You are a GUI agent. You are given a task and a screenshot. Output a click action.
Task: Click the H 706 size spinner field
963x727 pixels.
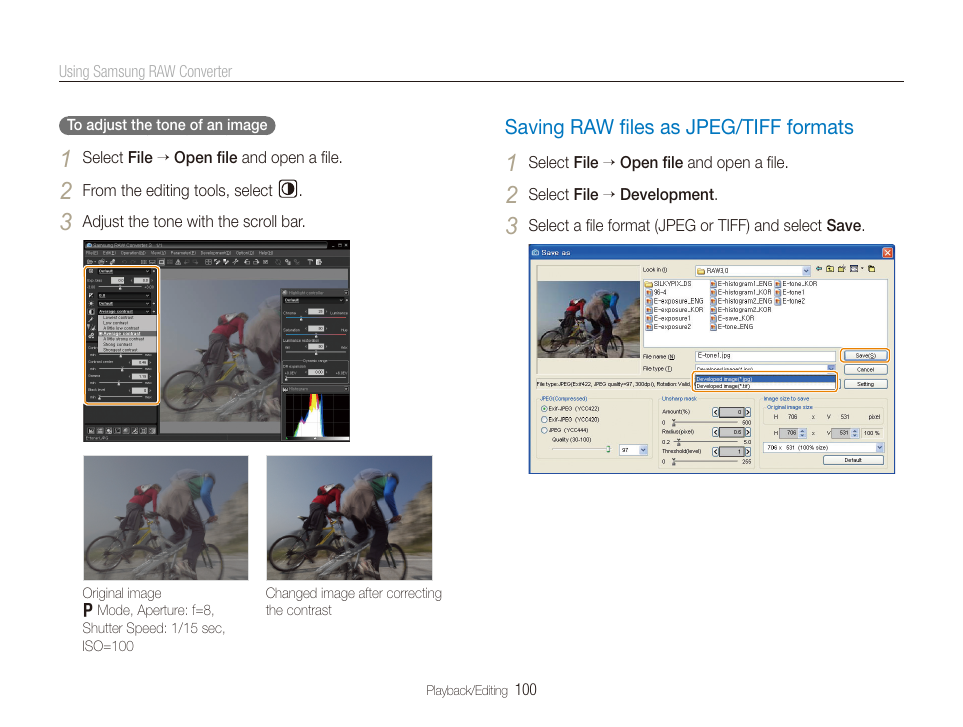point(792,433)
